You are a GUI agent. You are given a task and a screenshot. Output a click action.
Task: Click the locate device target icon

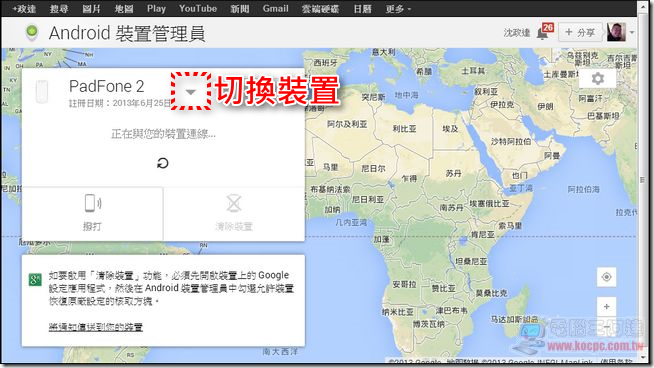pyautogui.click(x=606, y=277)
